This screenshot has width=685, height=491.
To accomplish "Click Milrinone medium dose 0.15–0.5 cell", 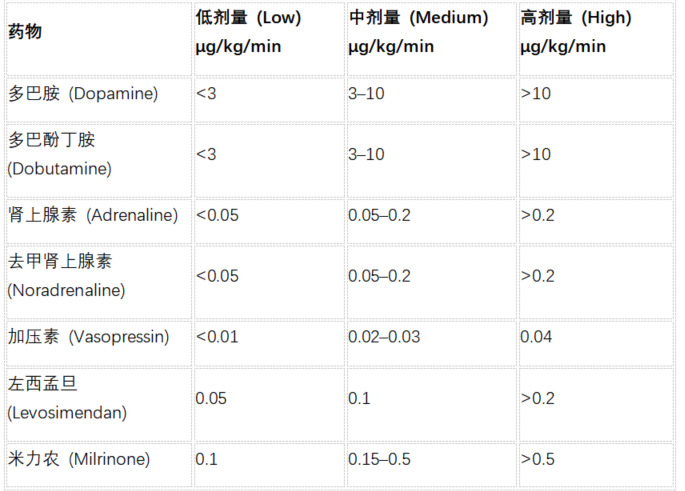I will coord(432,465).
